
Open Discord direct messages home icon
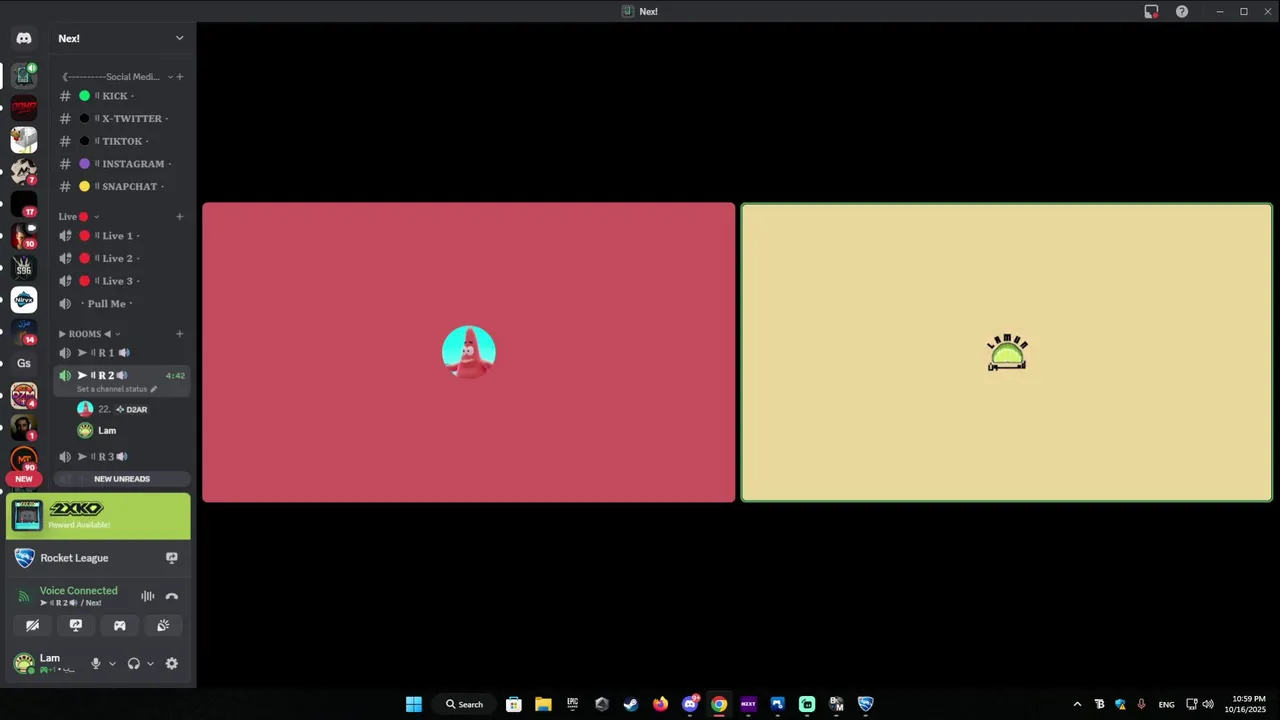pyautogui.click(x=24, y=38)
